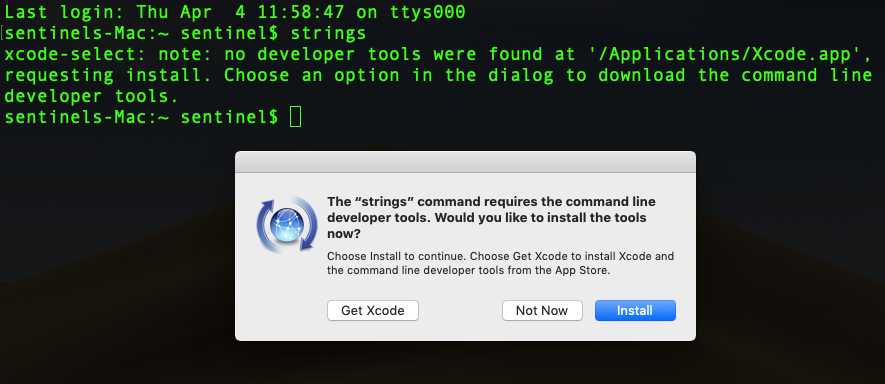This screenshot has width=885, height=384.
Task: Click the blue Install button
Action: (x=635, y=311)
